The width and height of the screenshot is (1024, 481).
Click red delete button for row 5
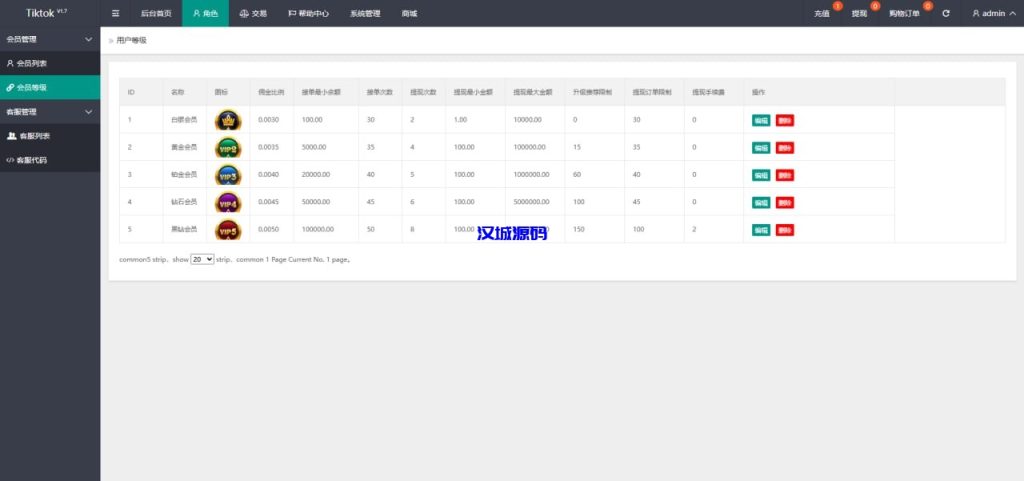pyautogui.click(x=785, y=230)
